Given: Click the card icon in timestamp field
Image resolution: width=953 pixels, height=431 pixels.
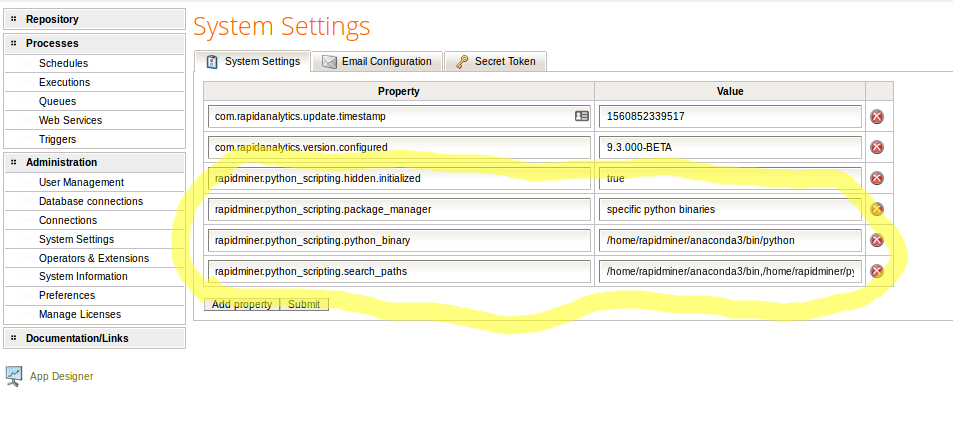Looking at the screenshot, I should pos(581,117).
